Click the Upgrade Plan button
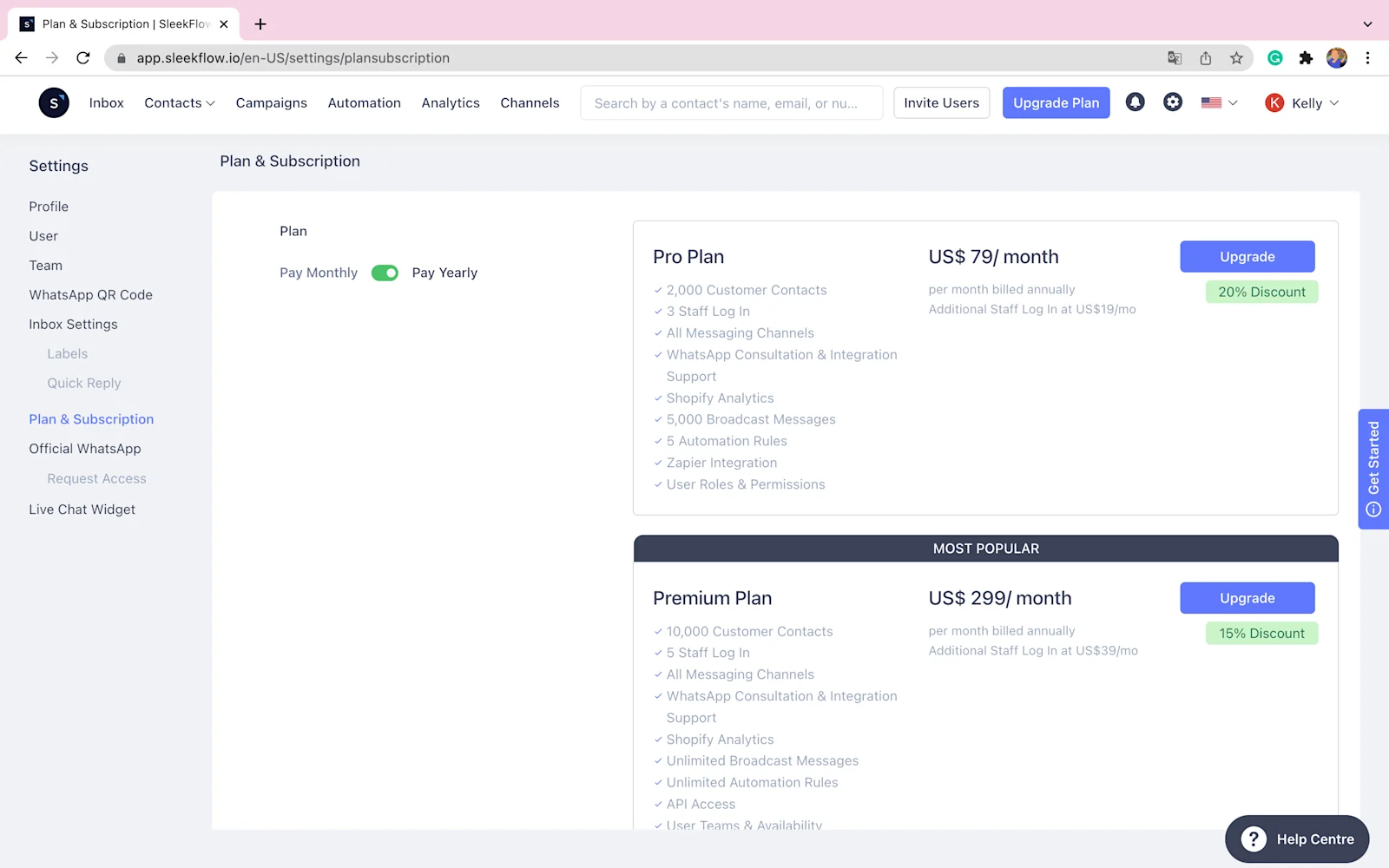The image size is (1389, 868). coord(1056,102)
